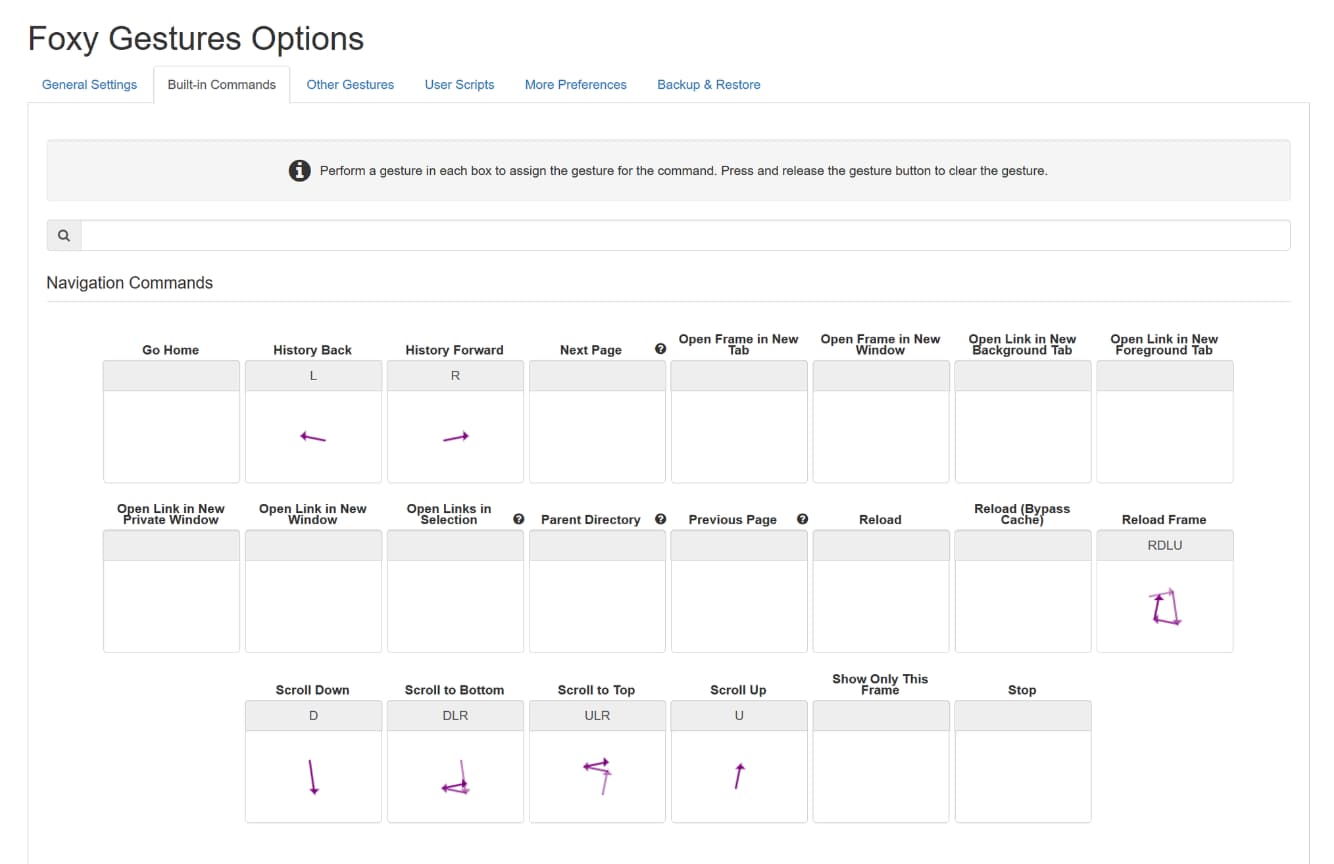Viewport: 1334px width, 864px height.
Task: Click the info icon in the instructions banner
Action: pos(299,170)
